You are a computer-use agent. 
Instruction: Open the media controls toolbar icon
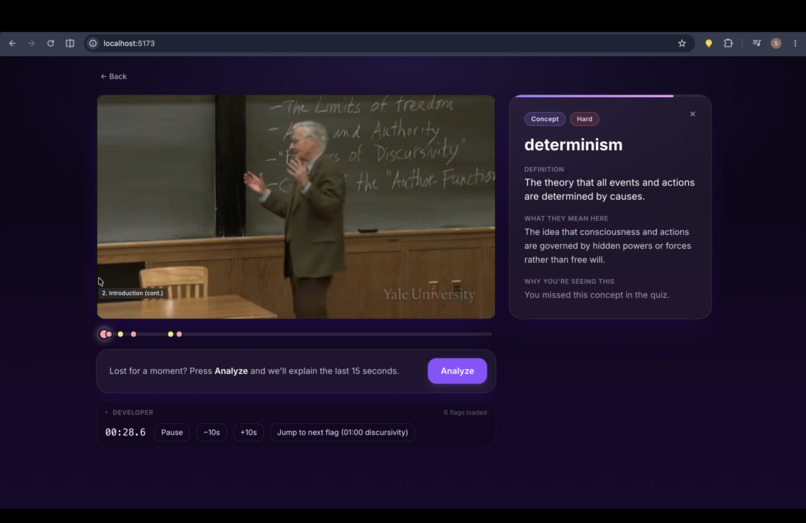[757, 43]
